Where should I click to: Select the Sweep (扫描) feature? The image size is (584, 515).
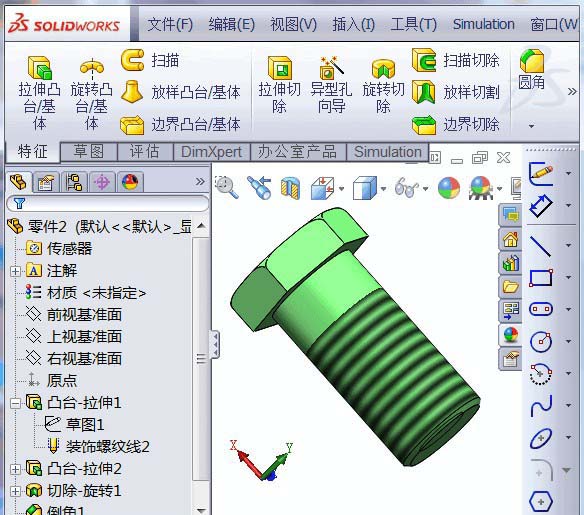(150, 60)
